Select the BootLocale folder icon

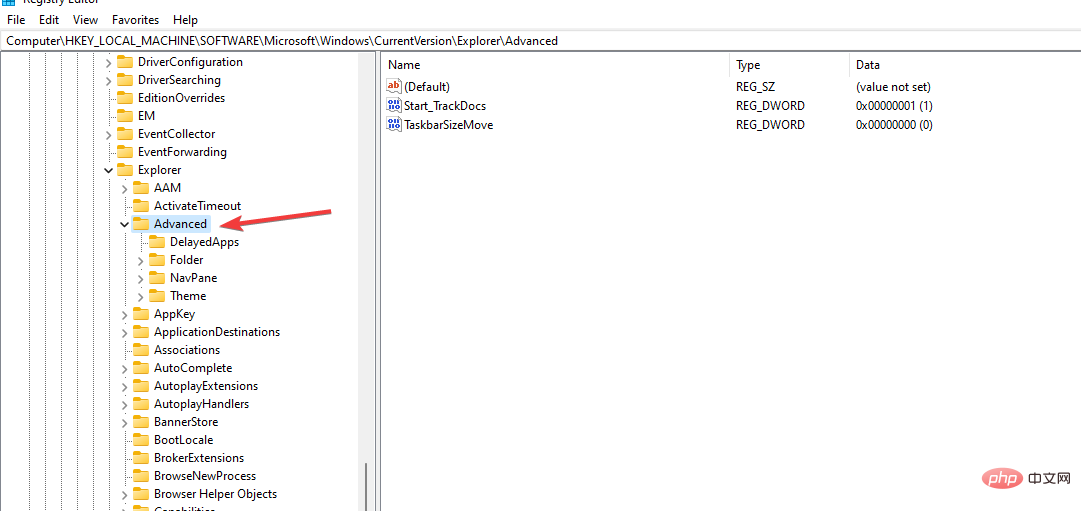click(x=141, y=440)
